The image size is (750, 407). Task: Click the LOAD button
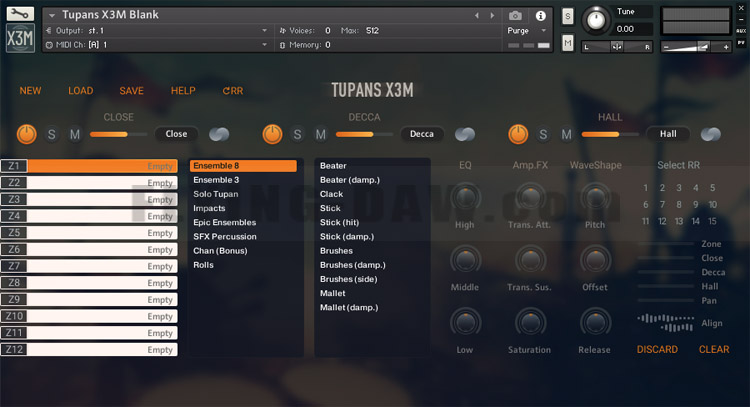point(80,91)
